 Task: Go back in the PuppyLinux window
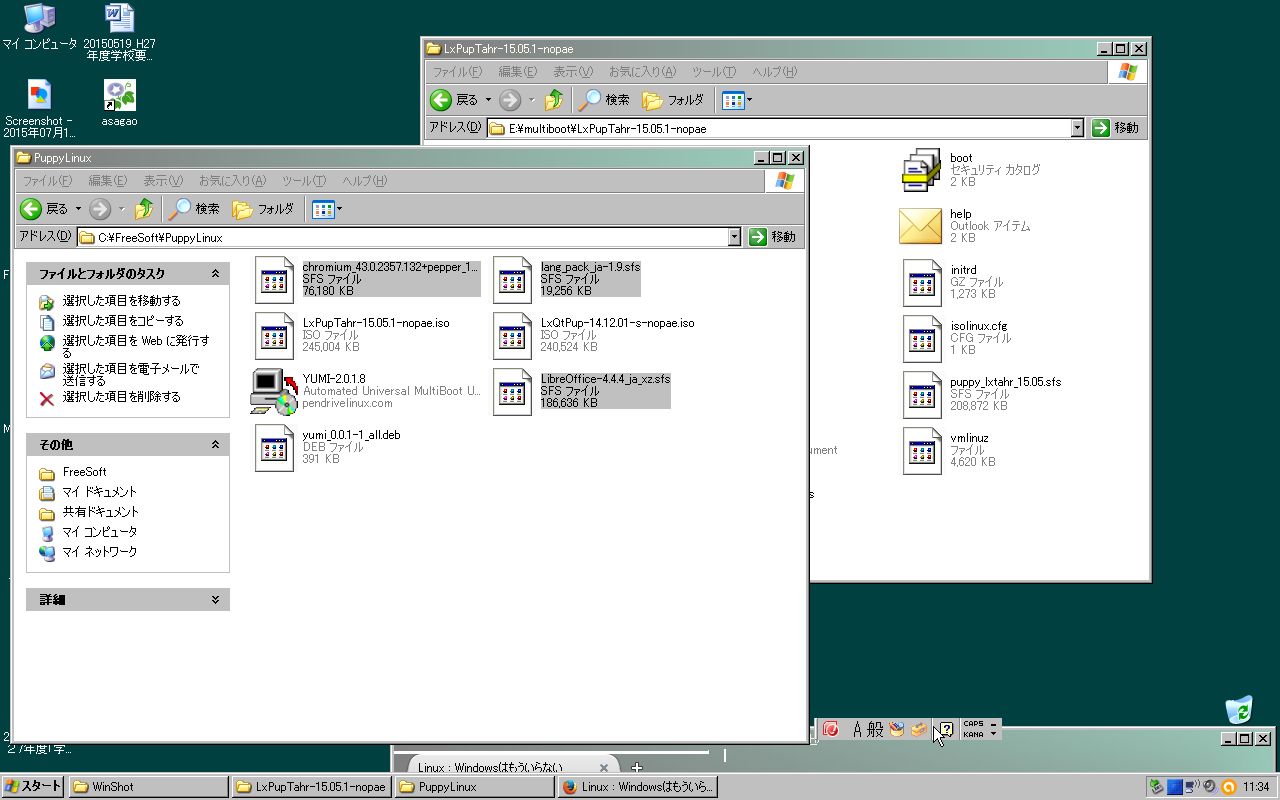pos(44,209)
